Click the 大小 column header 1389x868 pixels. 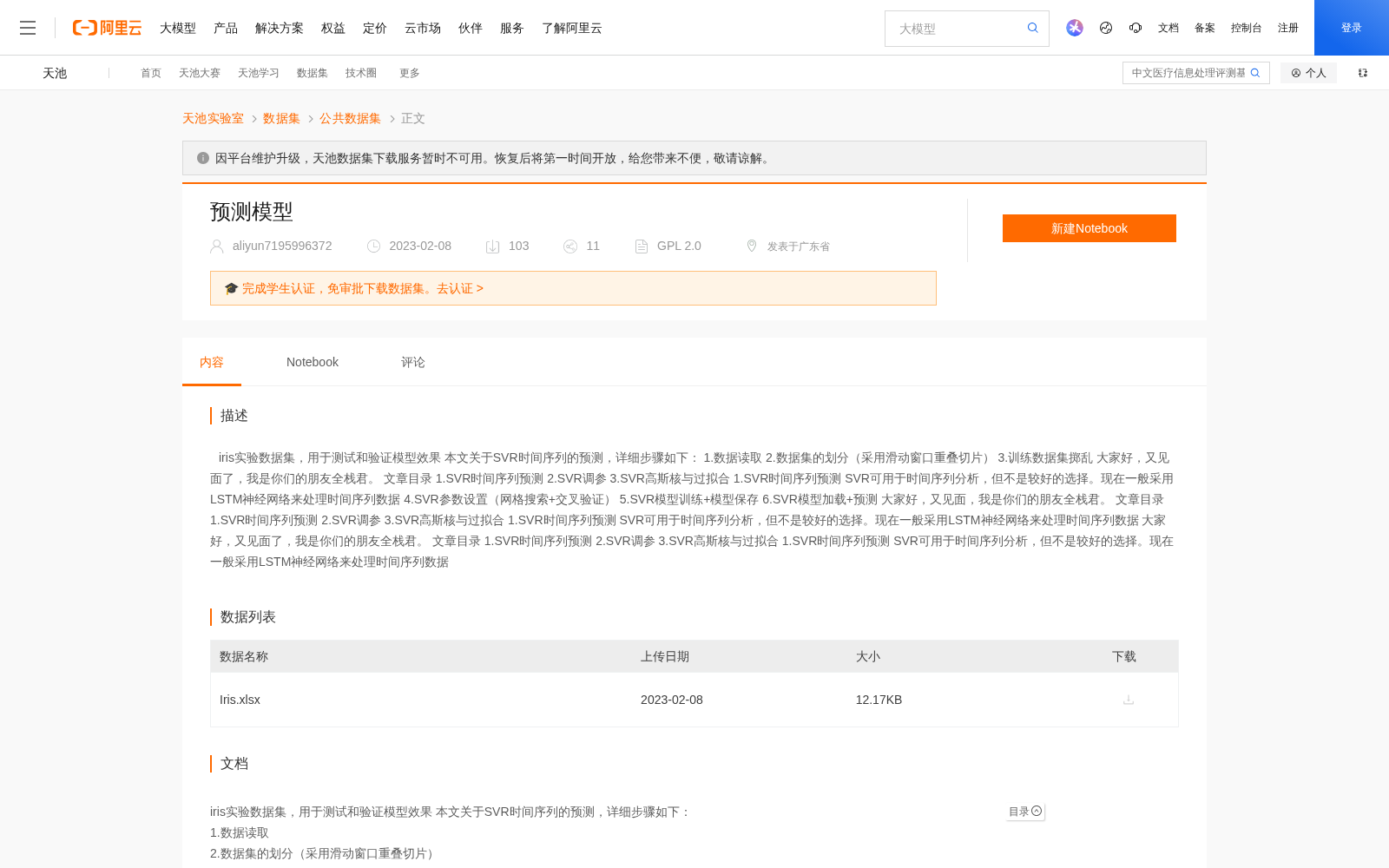coord(868,656)
